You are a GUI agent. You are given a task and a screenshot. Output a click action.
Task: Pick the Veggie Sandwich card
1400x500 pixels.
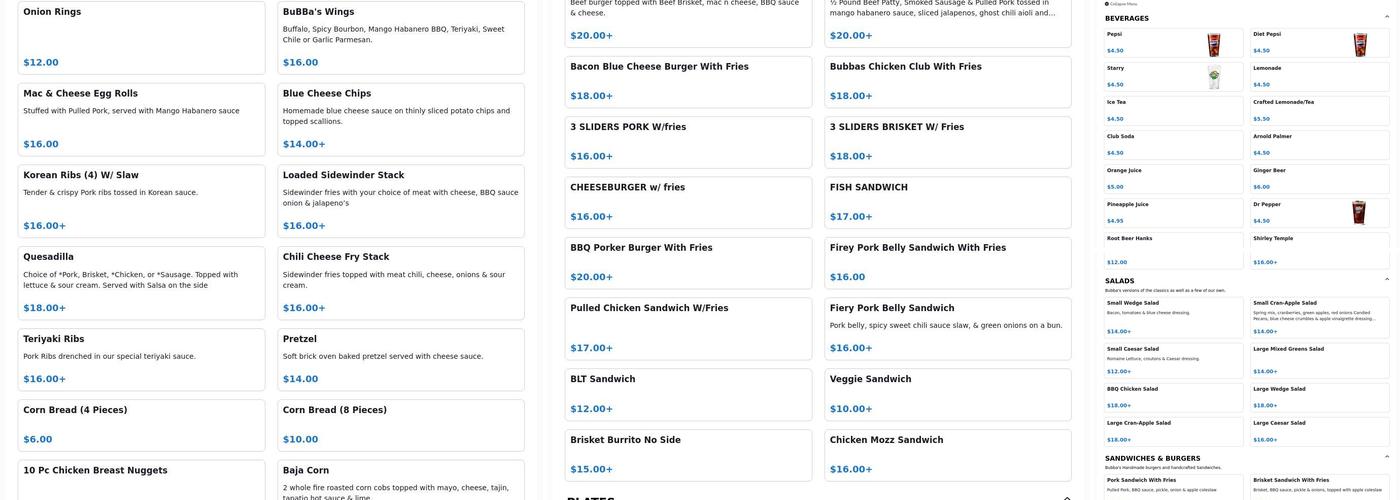[947, 394]
